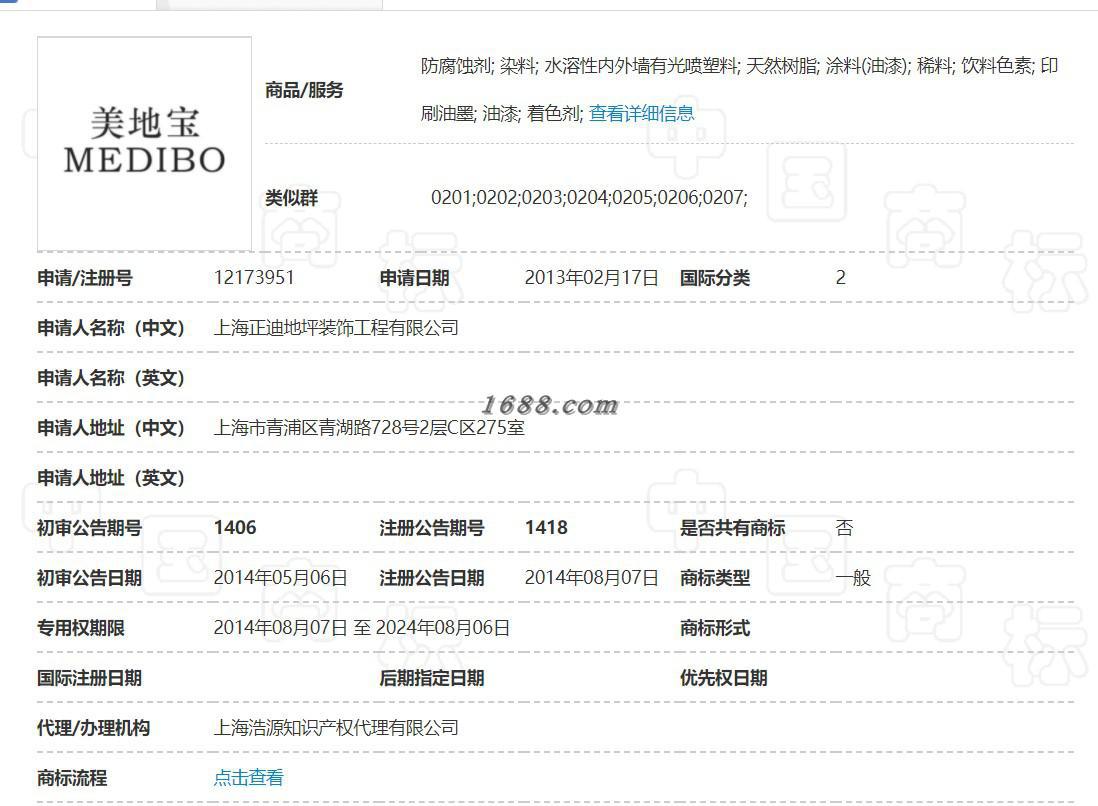Click the 申请人名称（英文） label
The height and width of the screenshot is (806, 1098).
[x=111, y=377]
